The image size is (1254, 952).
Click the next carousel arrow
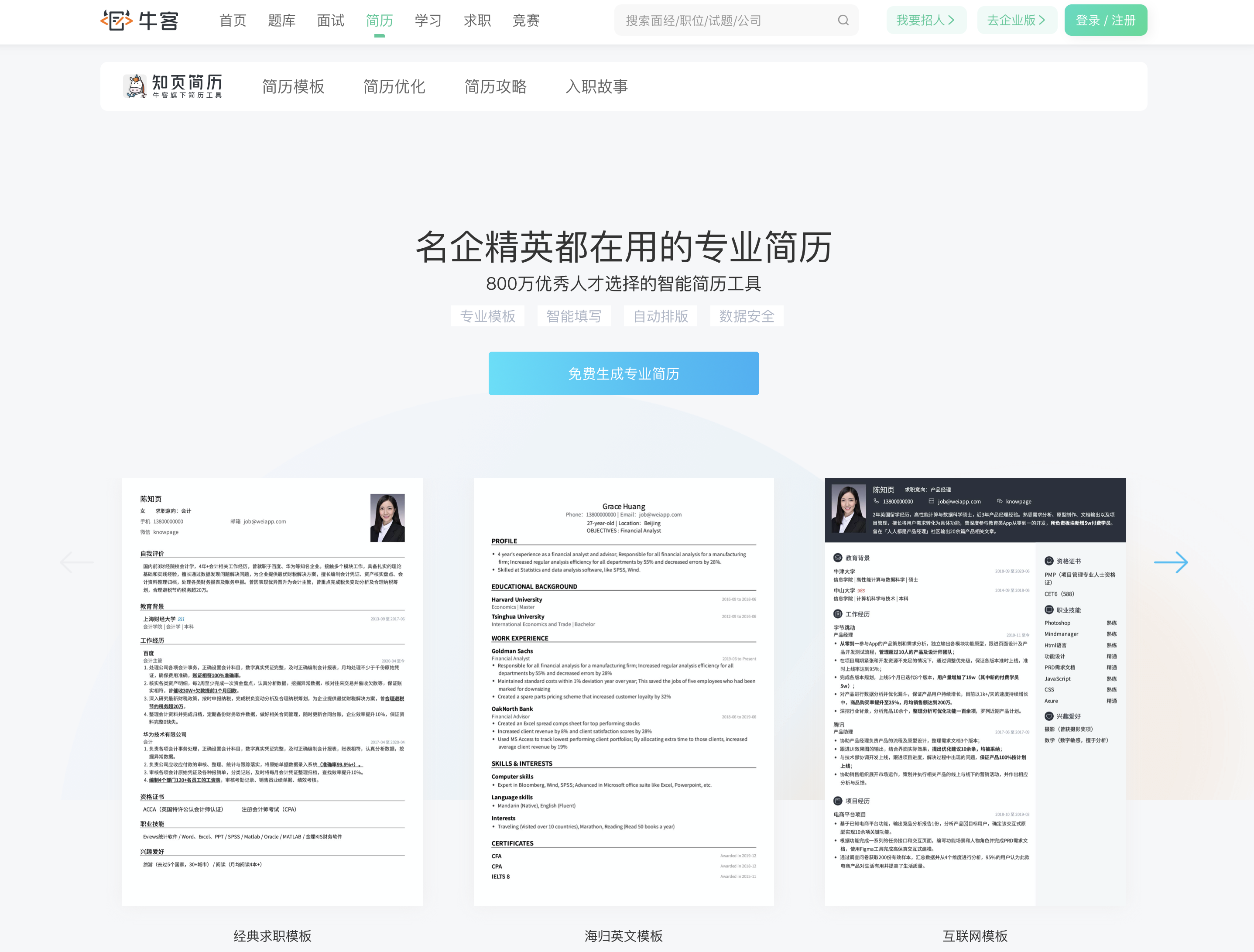click(x=1171, y=562)
